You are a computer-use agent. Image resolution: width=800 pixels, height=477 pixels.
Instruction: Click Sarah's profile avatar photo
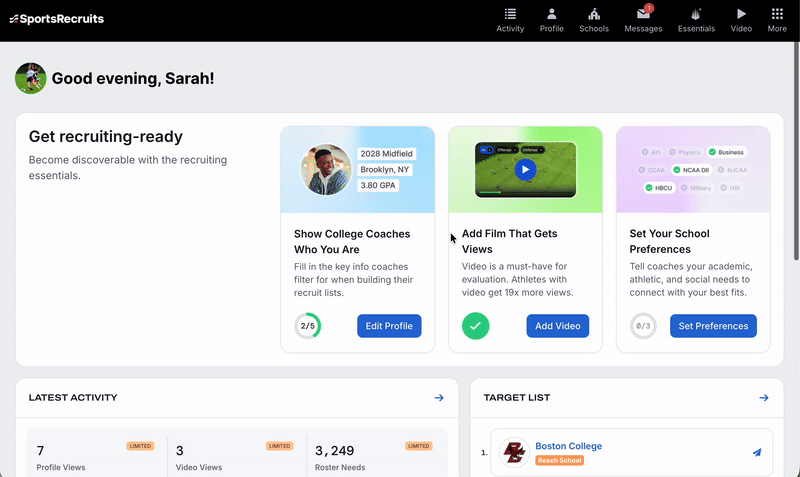(x=31, y=78)
